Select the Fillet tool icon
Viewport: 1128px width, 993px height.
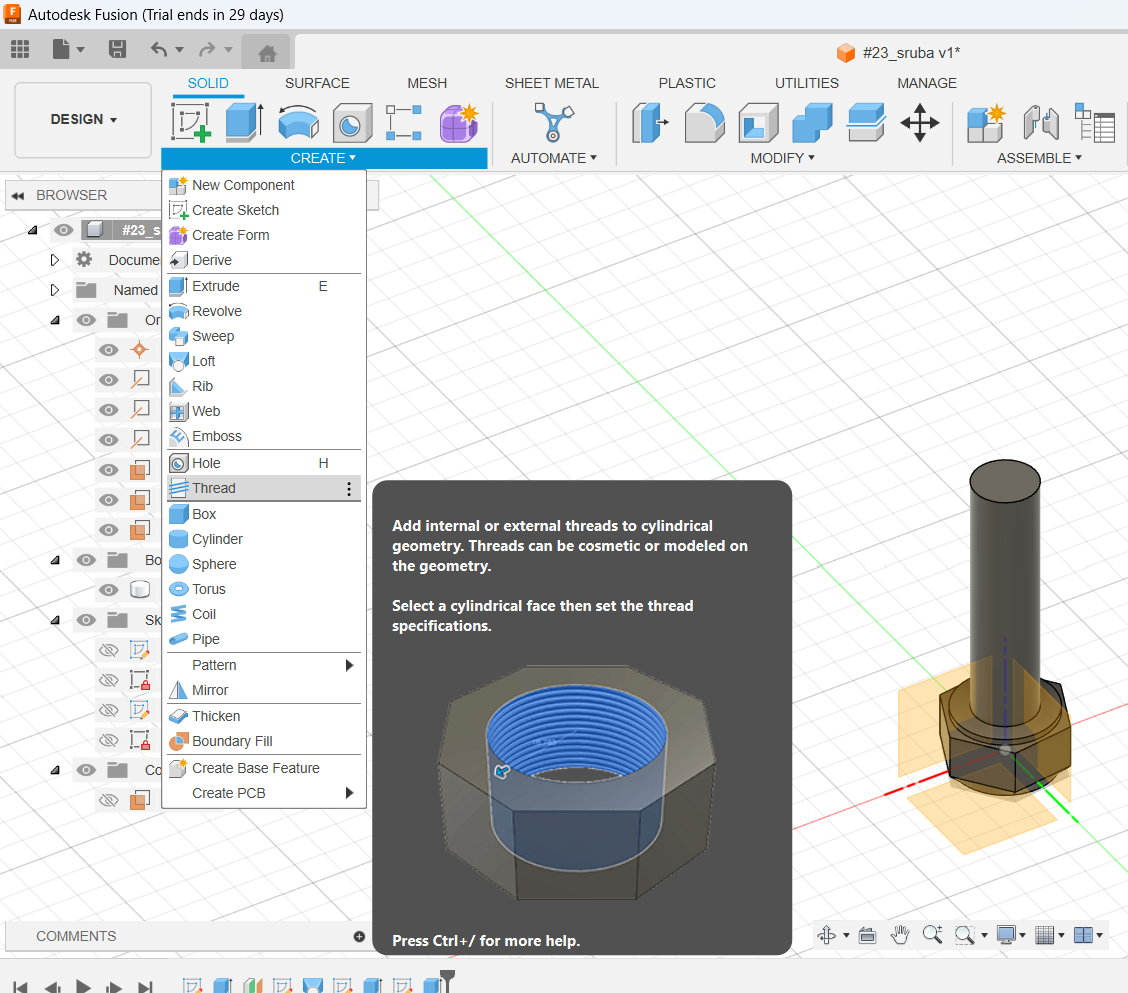[x=704, y=122]
